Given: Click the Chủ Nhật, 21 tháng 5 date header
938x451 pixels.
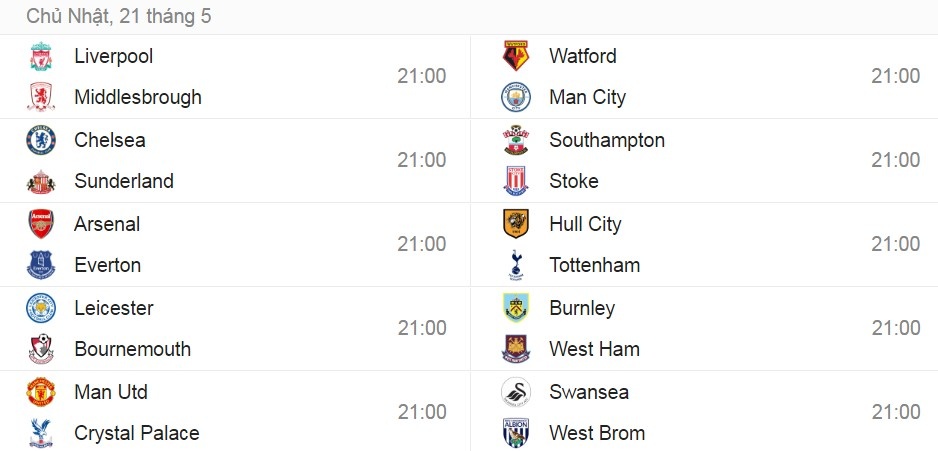Looking at the screenshot, I should coord(119,17).
